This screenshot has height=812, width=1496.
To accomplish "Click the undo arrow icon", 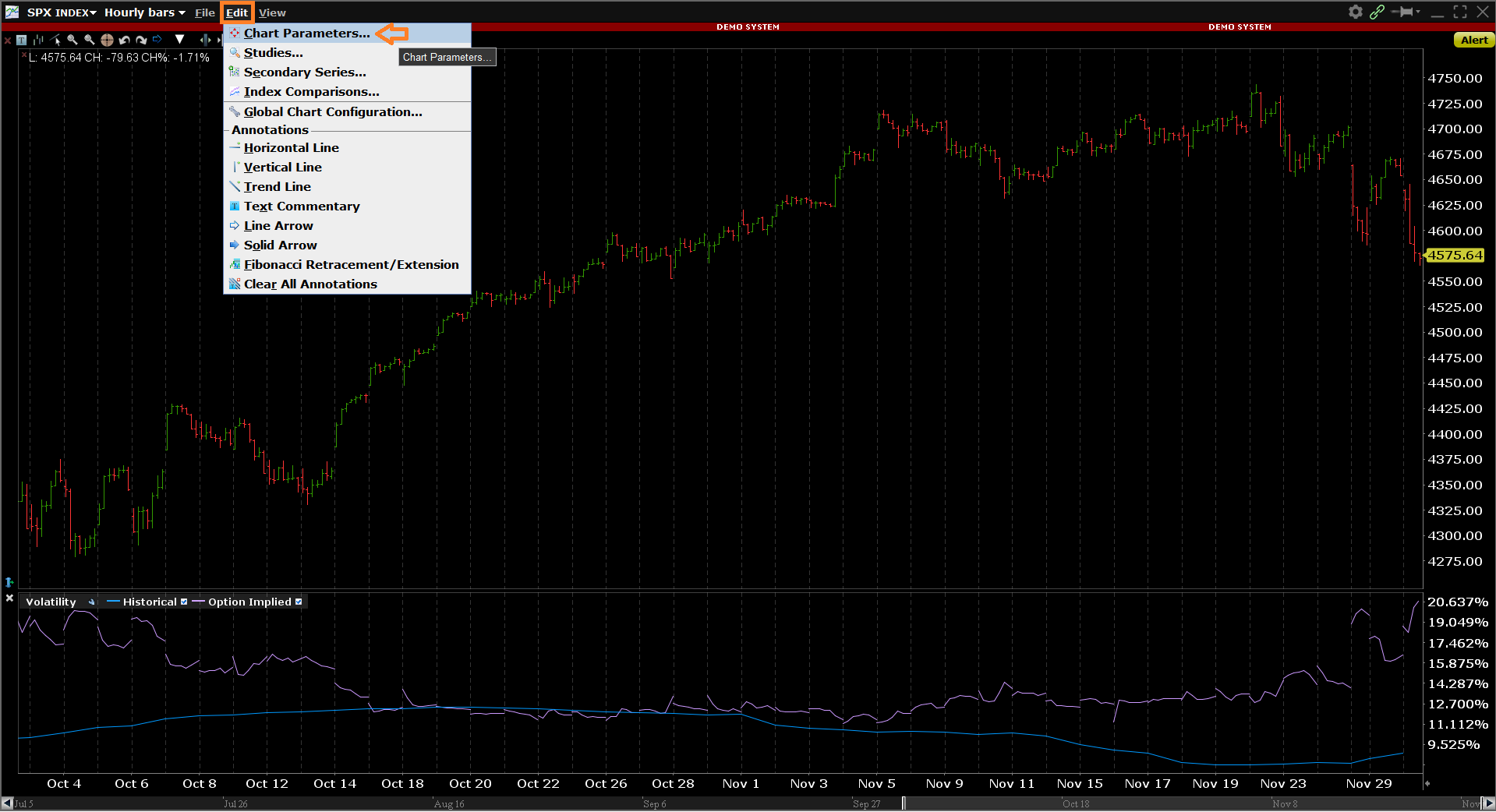I will (x=124, y=40).
